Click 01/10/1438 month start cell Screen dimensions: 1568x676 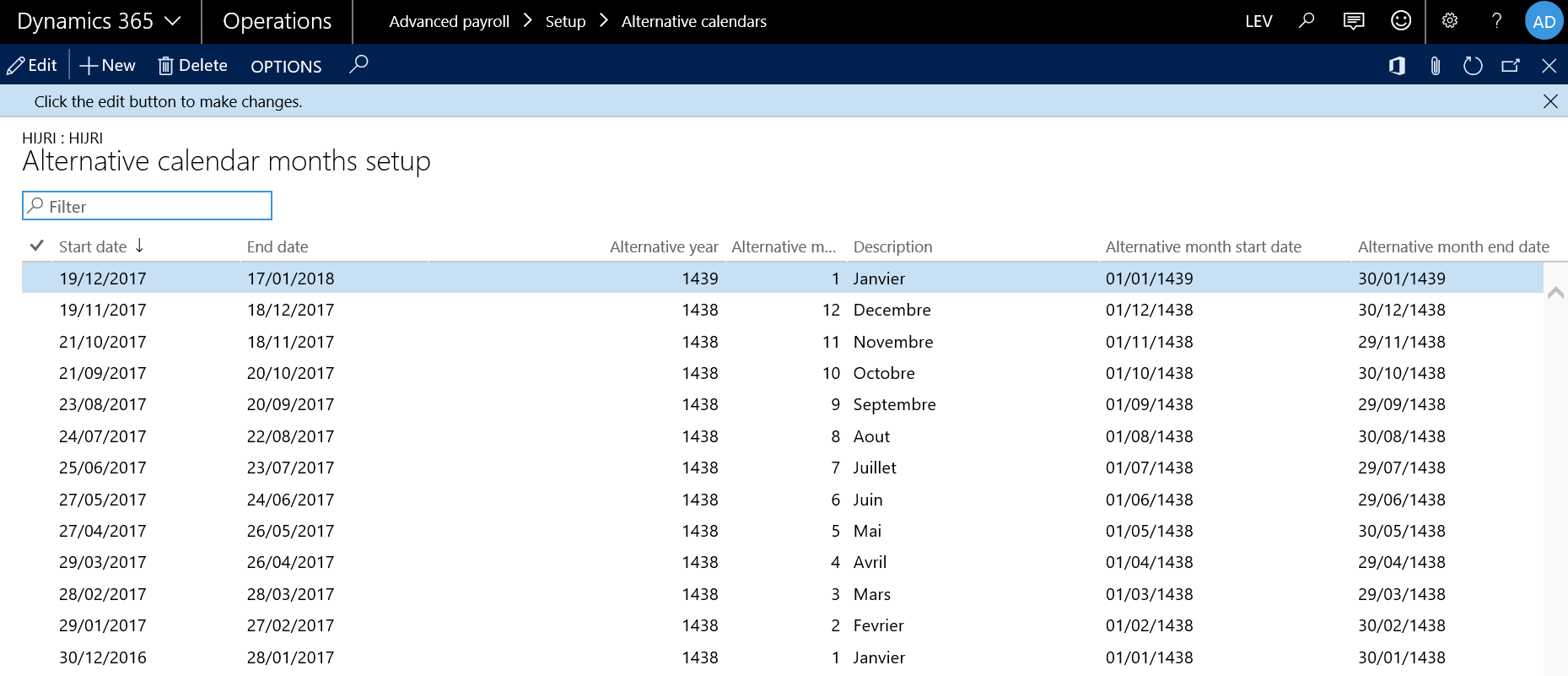click(1150, 373)
